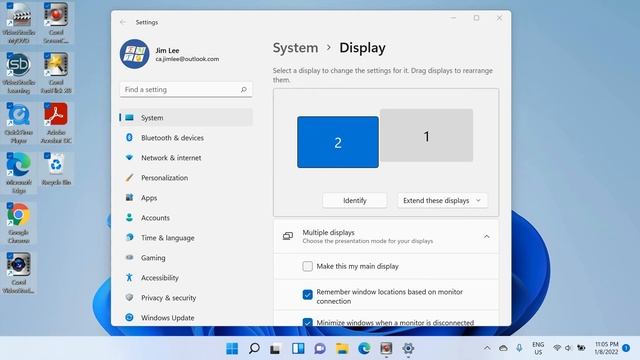Image resolution: width=640 pixels, height=360 pixels.
Task: Select the QuickTime Player desktop icon
Action: coord(18,122)
